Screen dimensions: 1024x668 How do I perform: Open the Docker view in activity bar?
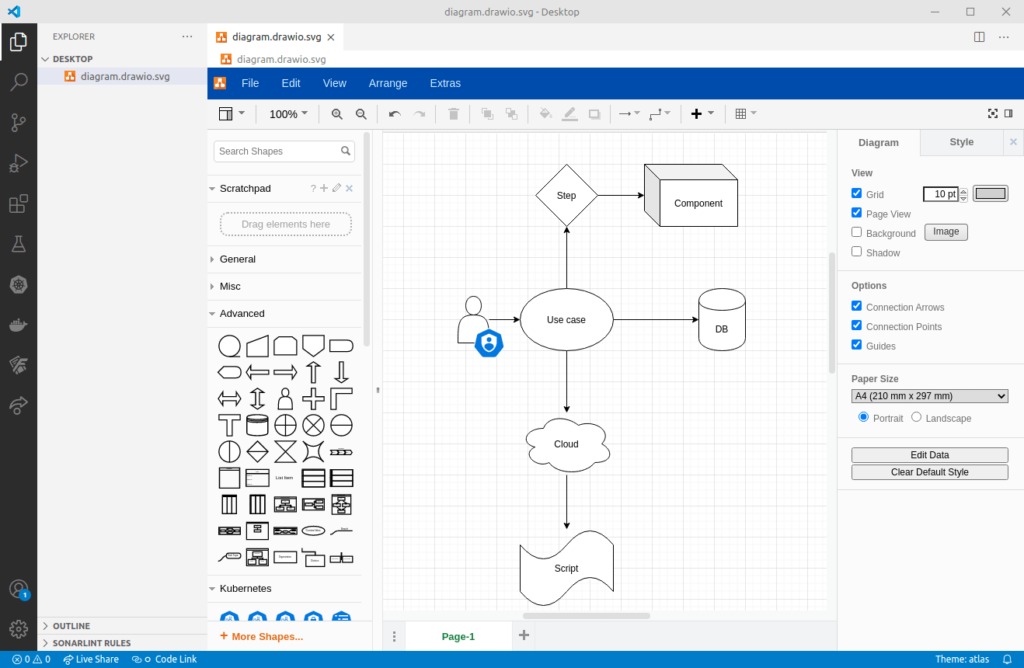[18, 325]
